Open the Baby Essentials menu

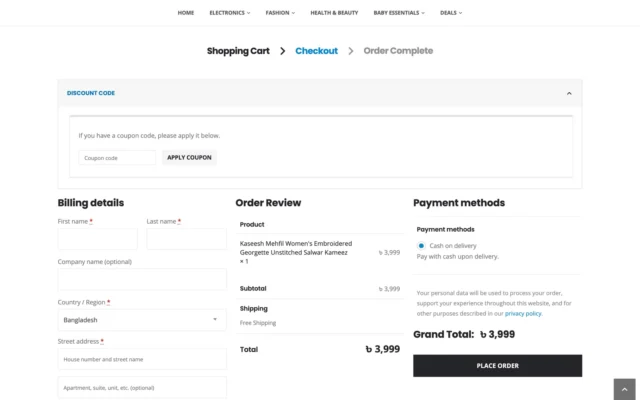(x=398, y=13)
